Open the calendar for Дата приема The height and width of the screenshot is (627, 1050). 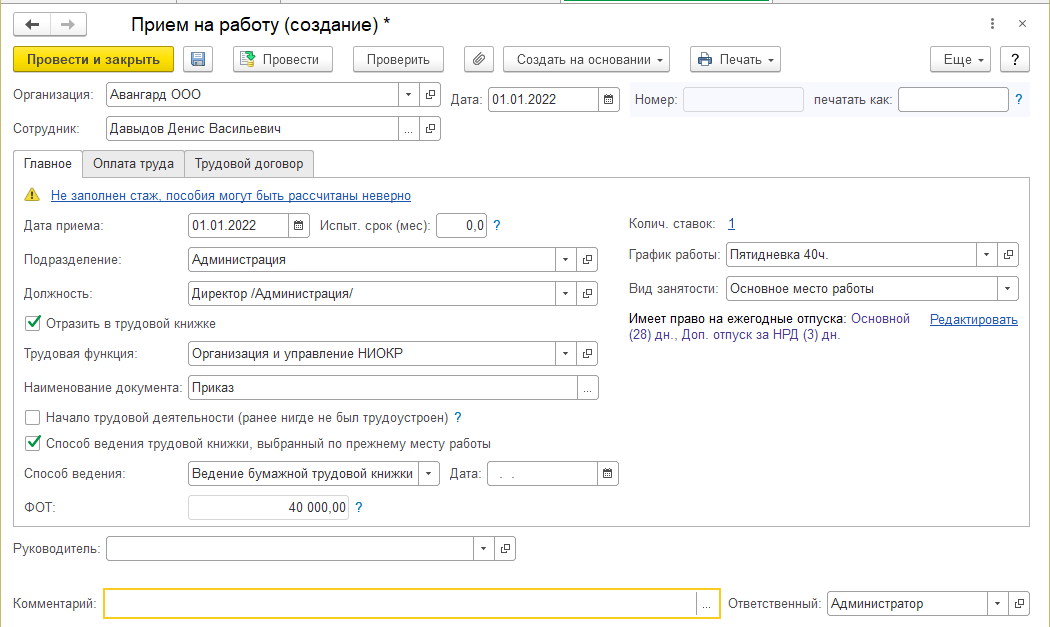[x=298, y=226]
